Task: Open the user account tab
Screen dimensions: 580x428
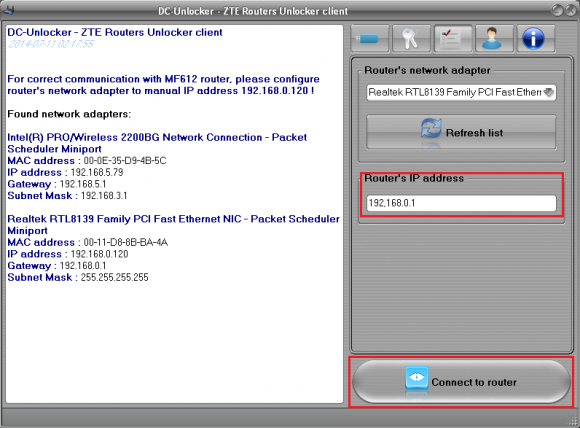Action: click(x=494, y=38)
